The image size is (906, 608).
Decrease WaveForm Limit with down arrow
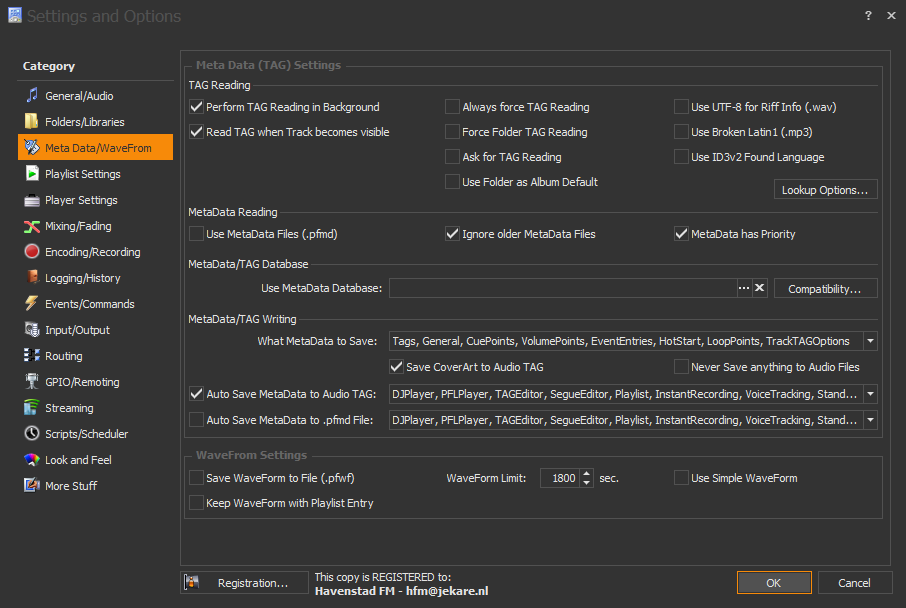586,483
